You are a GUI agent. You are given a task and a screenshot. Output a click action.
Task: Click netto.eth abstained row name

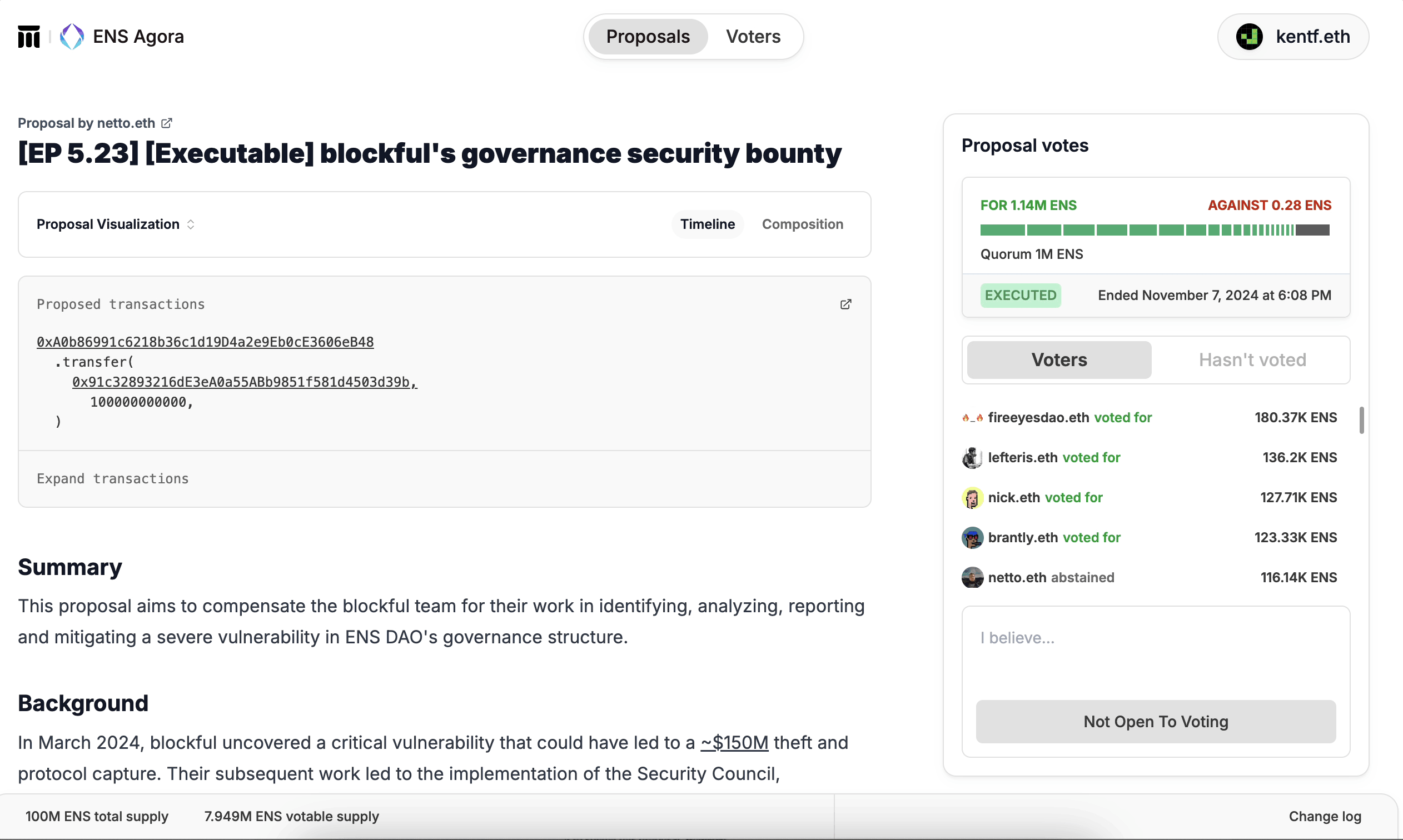1017,577
